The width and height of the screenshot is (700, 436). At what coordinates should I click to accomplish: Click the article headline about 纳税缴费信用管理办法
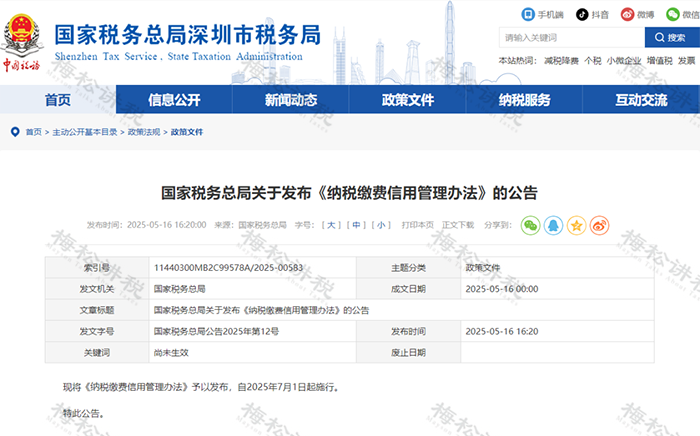(349, 193)
